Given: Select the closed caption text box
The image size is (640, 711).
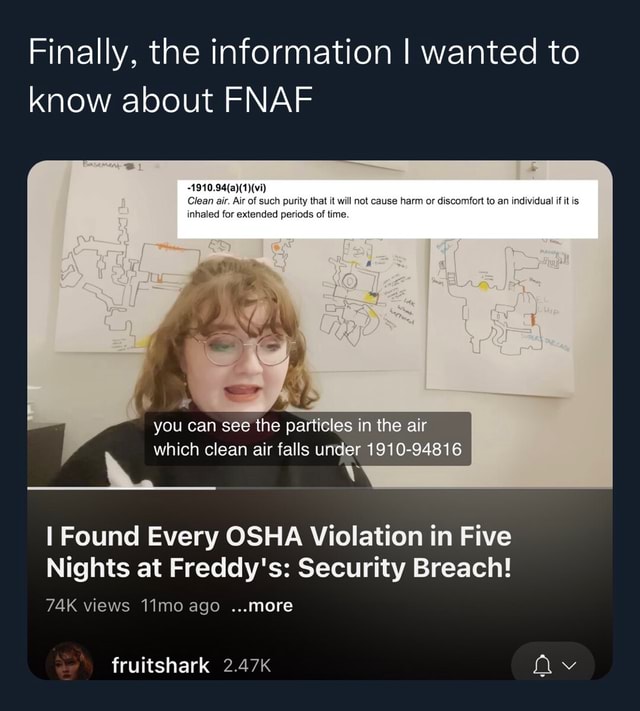Looking at the screenshot, I should pyautogui.click(x=308, y=438).
